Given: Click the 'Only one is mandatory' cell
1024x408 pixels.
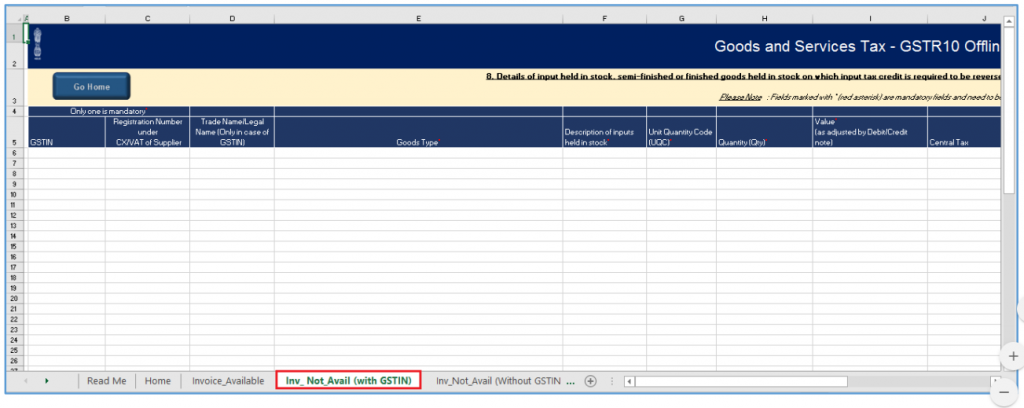Looking at the screenshot, I should [109, 112].
